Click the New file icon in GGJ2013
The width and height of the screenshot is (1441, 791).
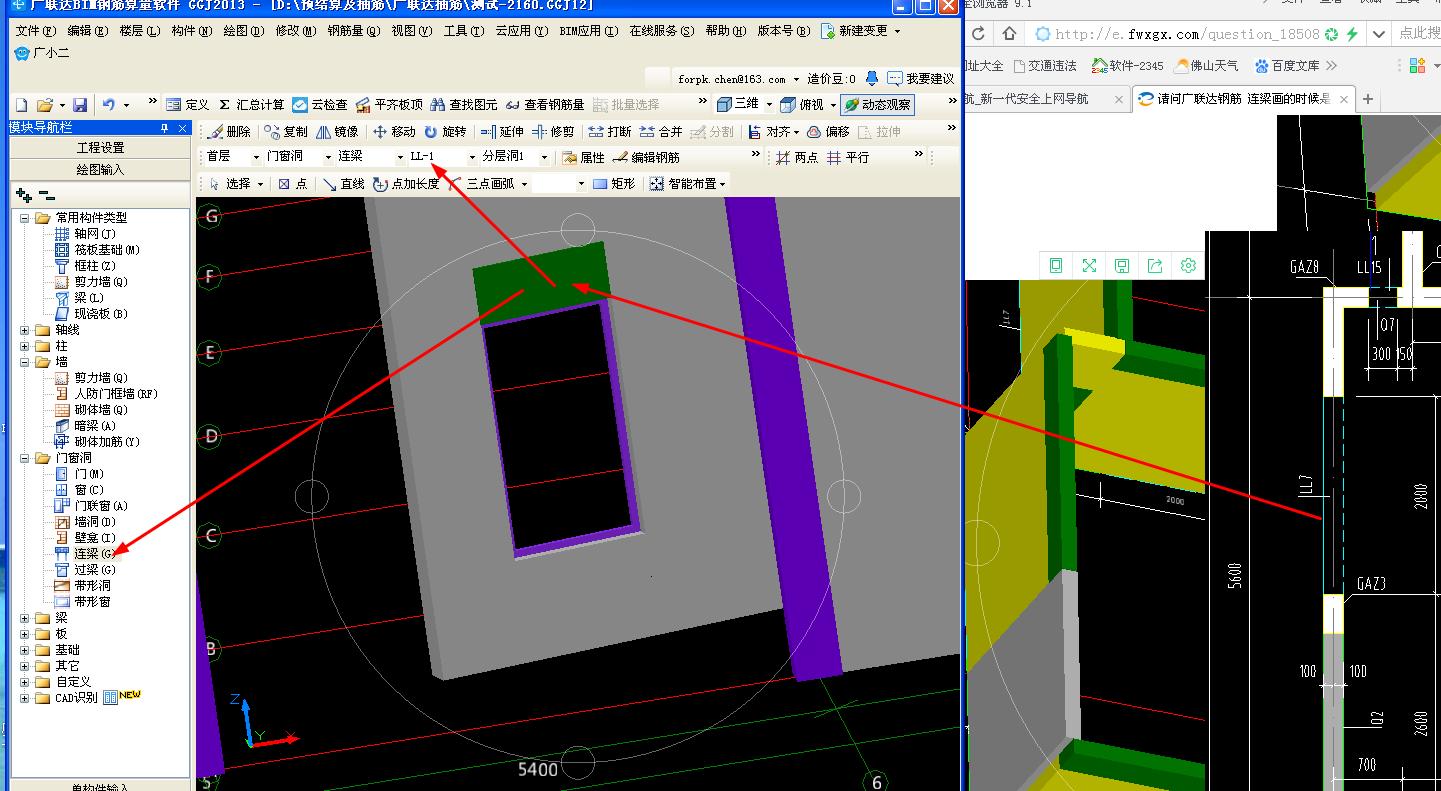22,104
